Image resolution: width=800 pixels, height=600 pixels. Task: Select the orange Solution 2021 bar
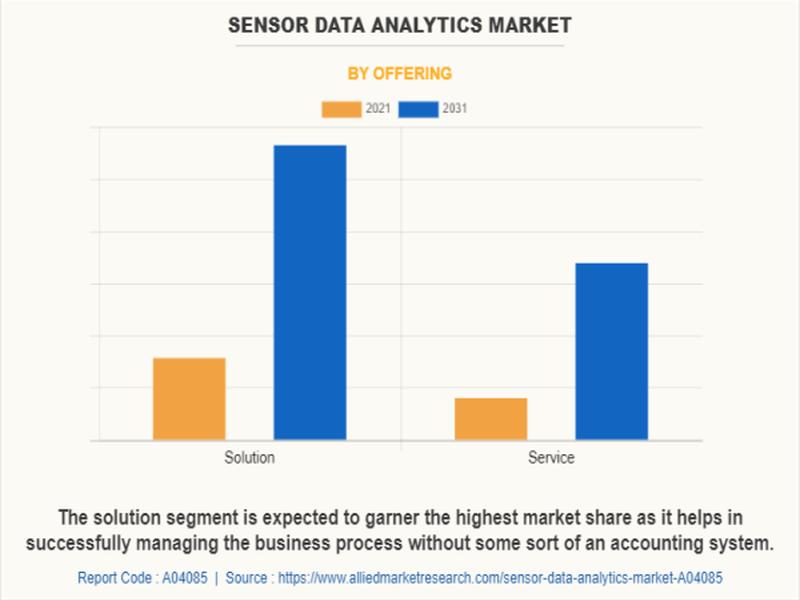[189, 399]
